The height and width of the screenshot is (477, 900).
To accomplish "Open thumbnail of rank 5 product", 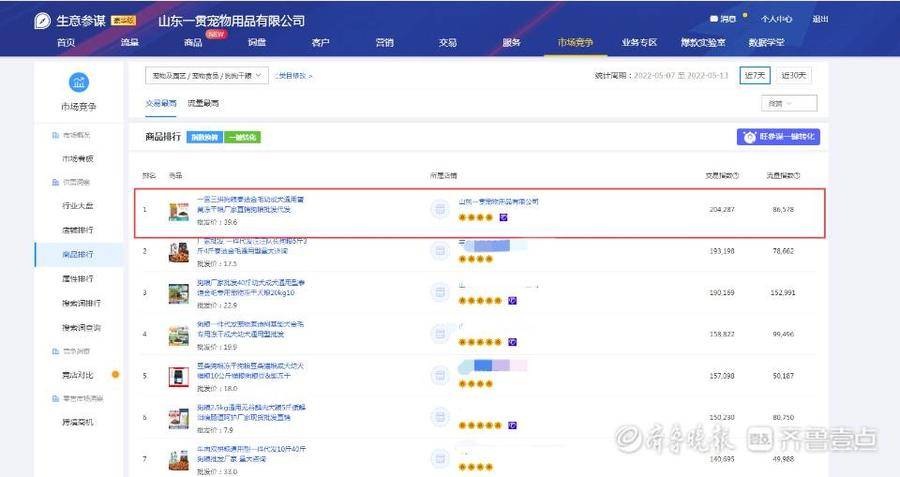I will pyautogui.click(x=179, y=377).
